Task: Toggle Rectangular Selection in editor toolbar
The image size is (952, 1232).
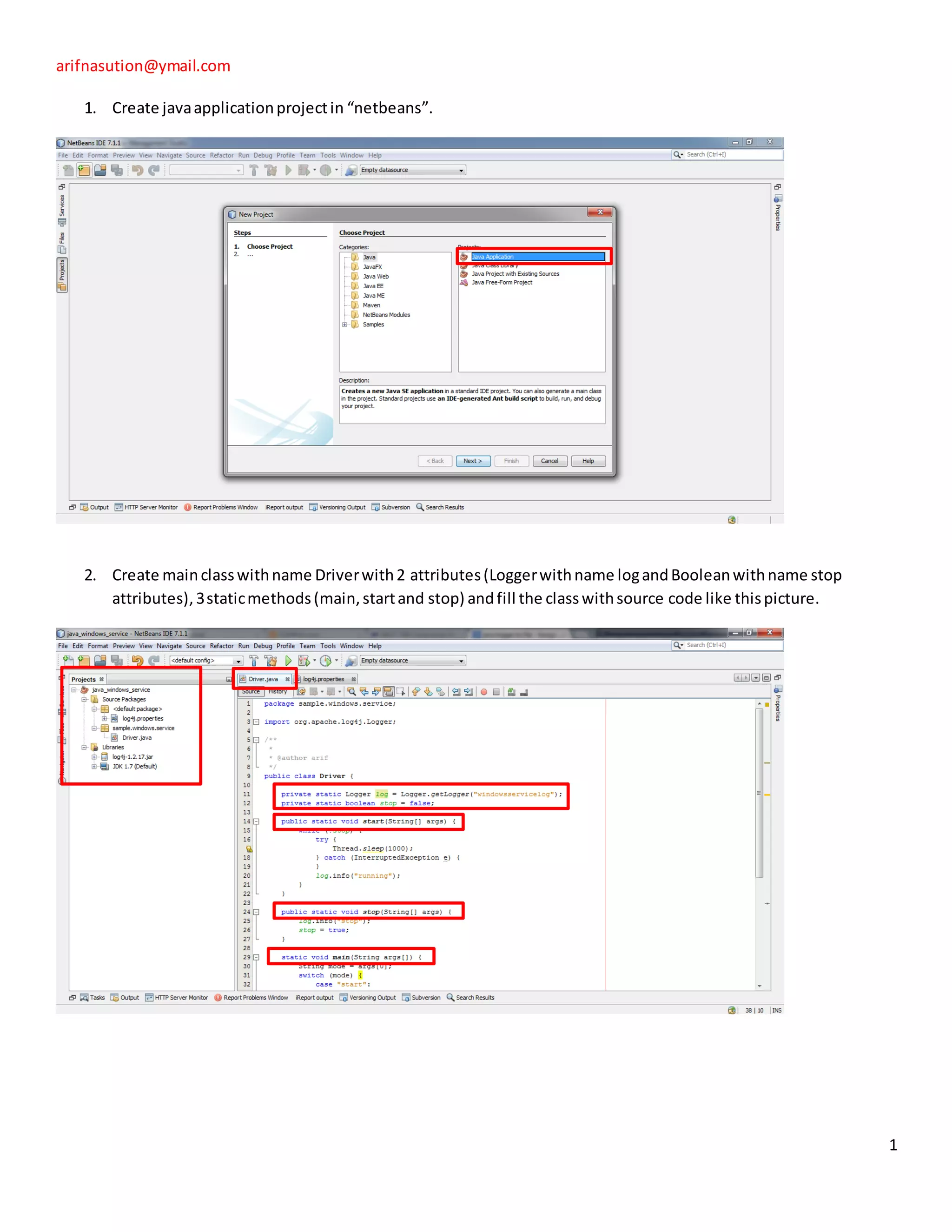Action: 401,692
